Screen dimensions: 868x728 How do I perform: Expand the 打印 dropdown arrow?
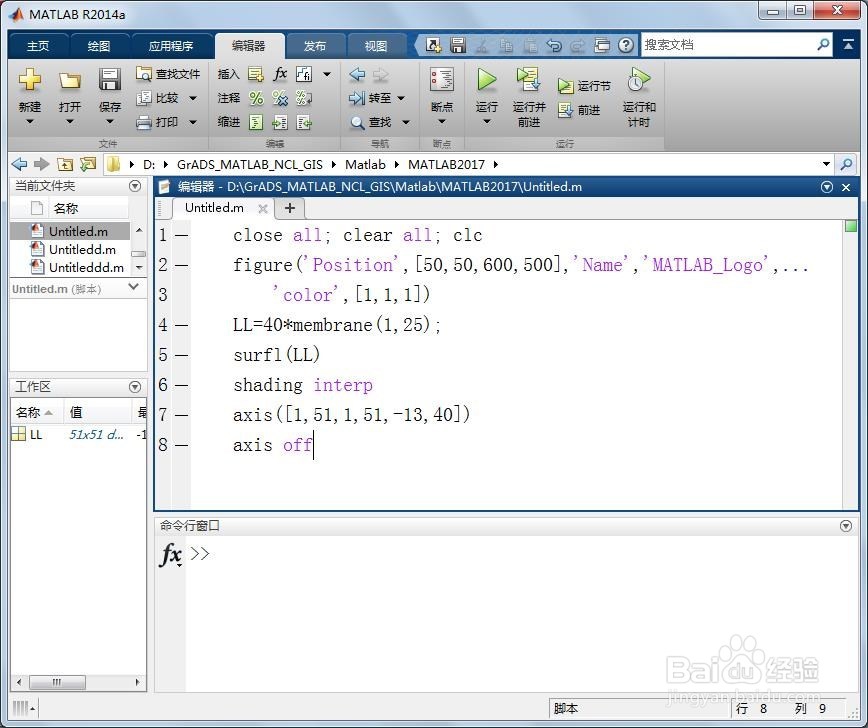pyautogui.click(x=193, y=122)
